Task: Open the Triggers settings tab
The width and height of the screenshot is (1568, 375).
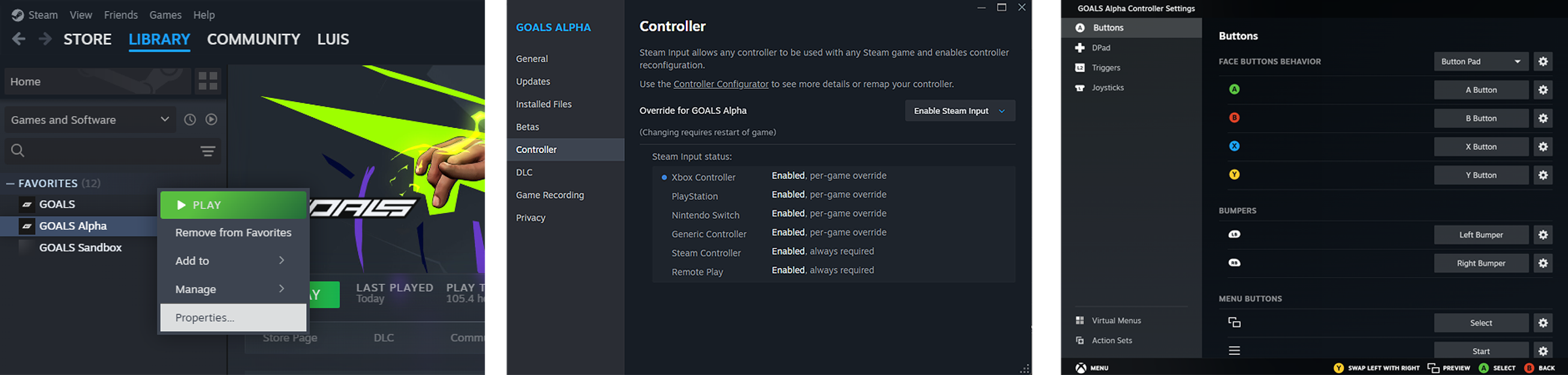Action: click(1105, 68)
